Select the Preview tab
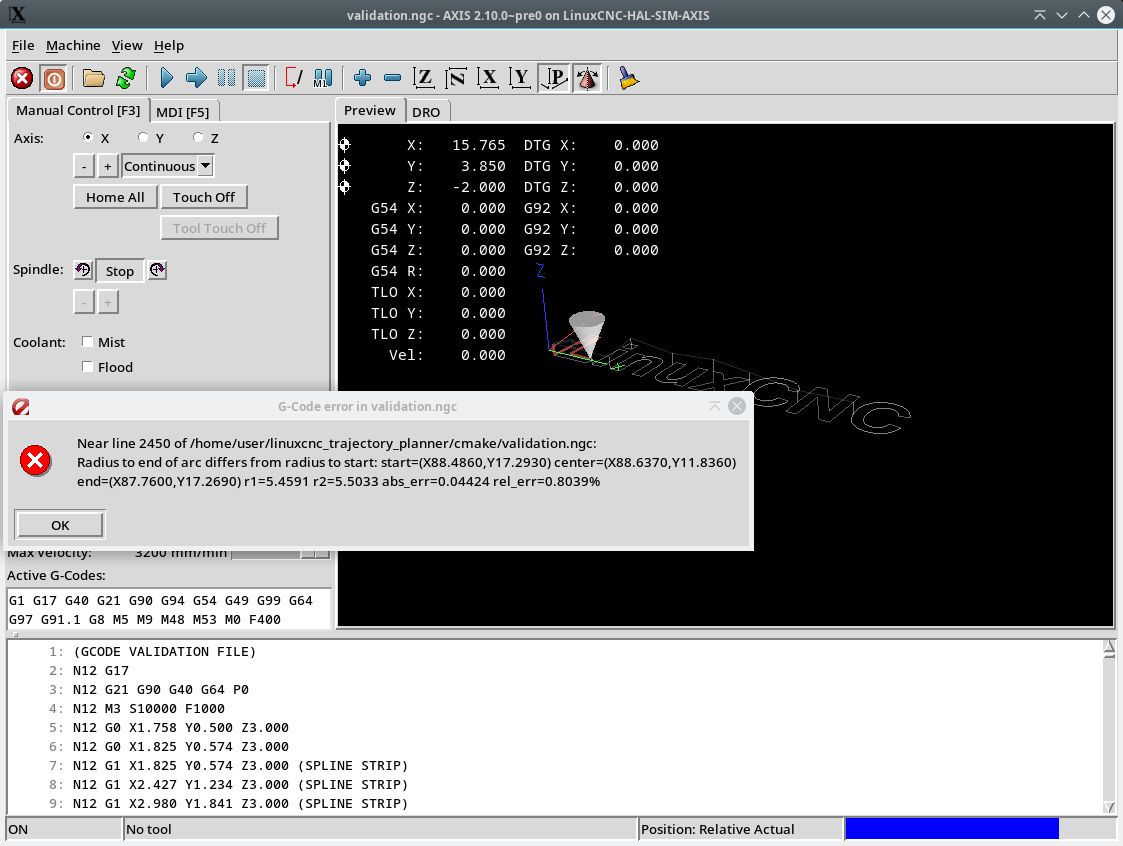Image resolution: width=1123 pixels, height=846 pixels. (370, 110)
